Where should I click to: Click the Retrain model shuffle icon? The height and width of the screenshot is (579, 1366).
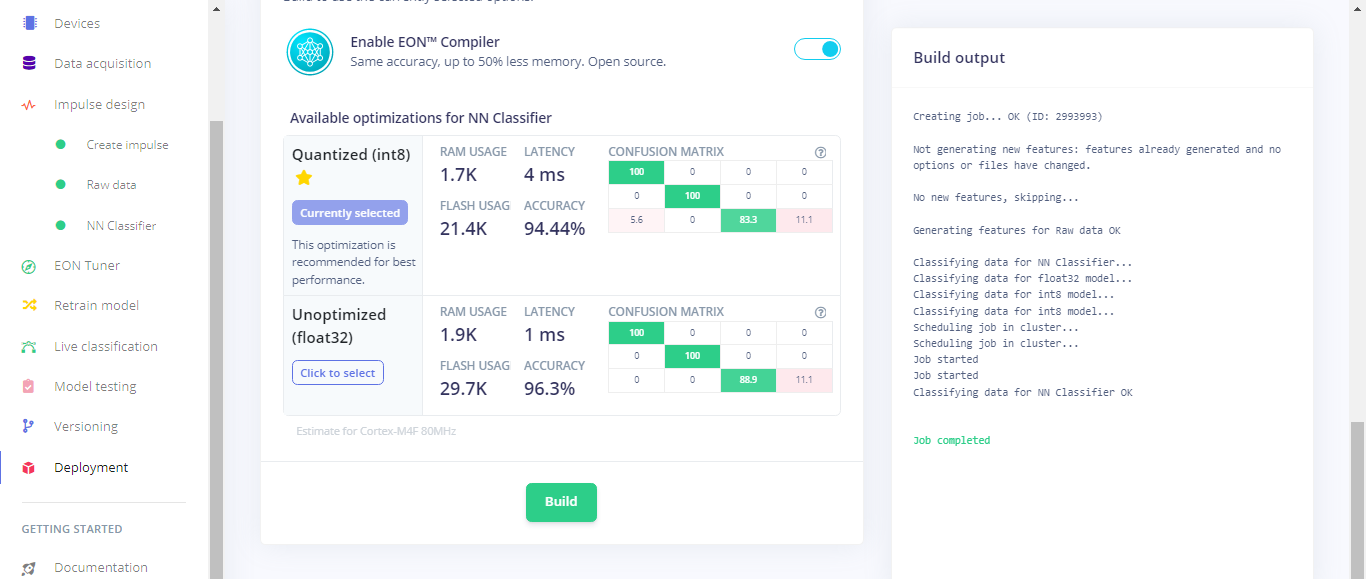[29, 306]
